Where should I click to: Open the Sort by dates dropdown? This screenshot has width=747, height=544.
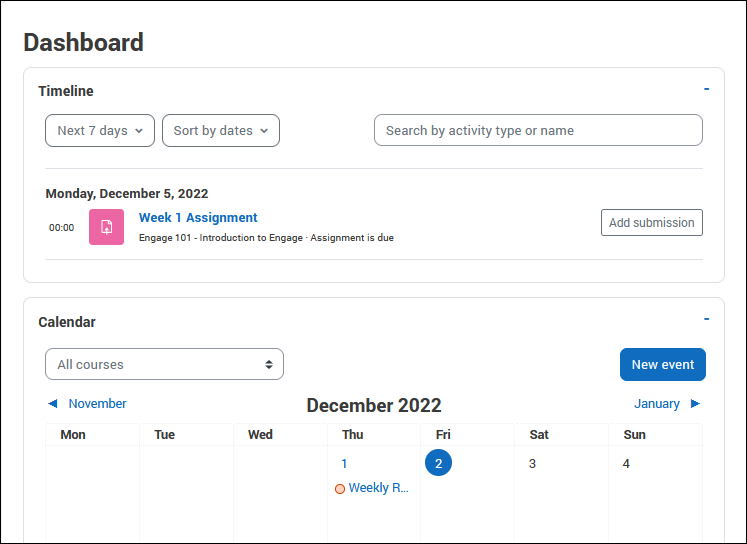coord(221,131)
